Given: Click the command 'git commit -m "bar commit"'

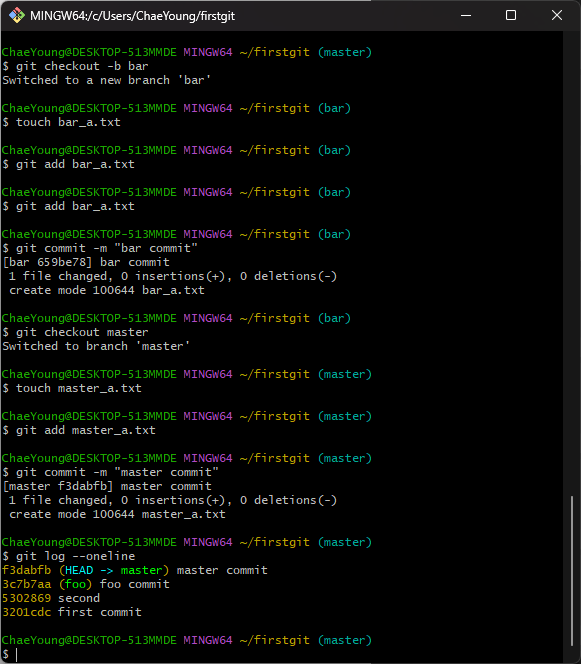Looking at the screenshot, I should [107, 248].
